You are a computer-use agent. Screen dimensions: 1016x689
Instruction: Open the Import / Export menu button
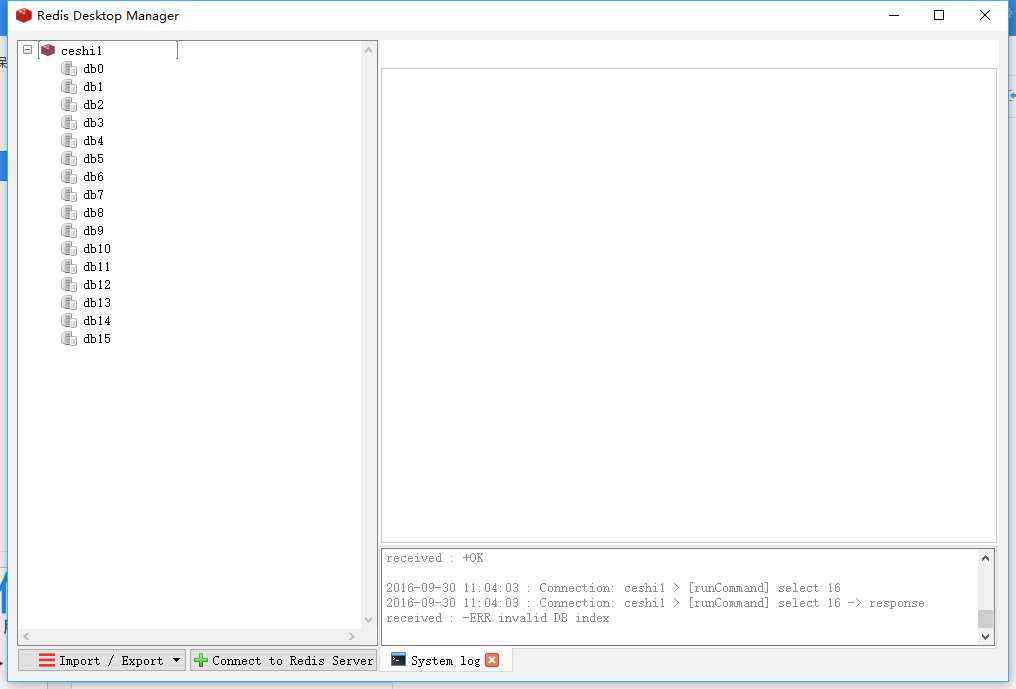click(x=102, y=660)
